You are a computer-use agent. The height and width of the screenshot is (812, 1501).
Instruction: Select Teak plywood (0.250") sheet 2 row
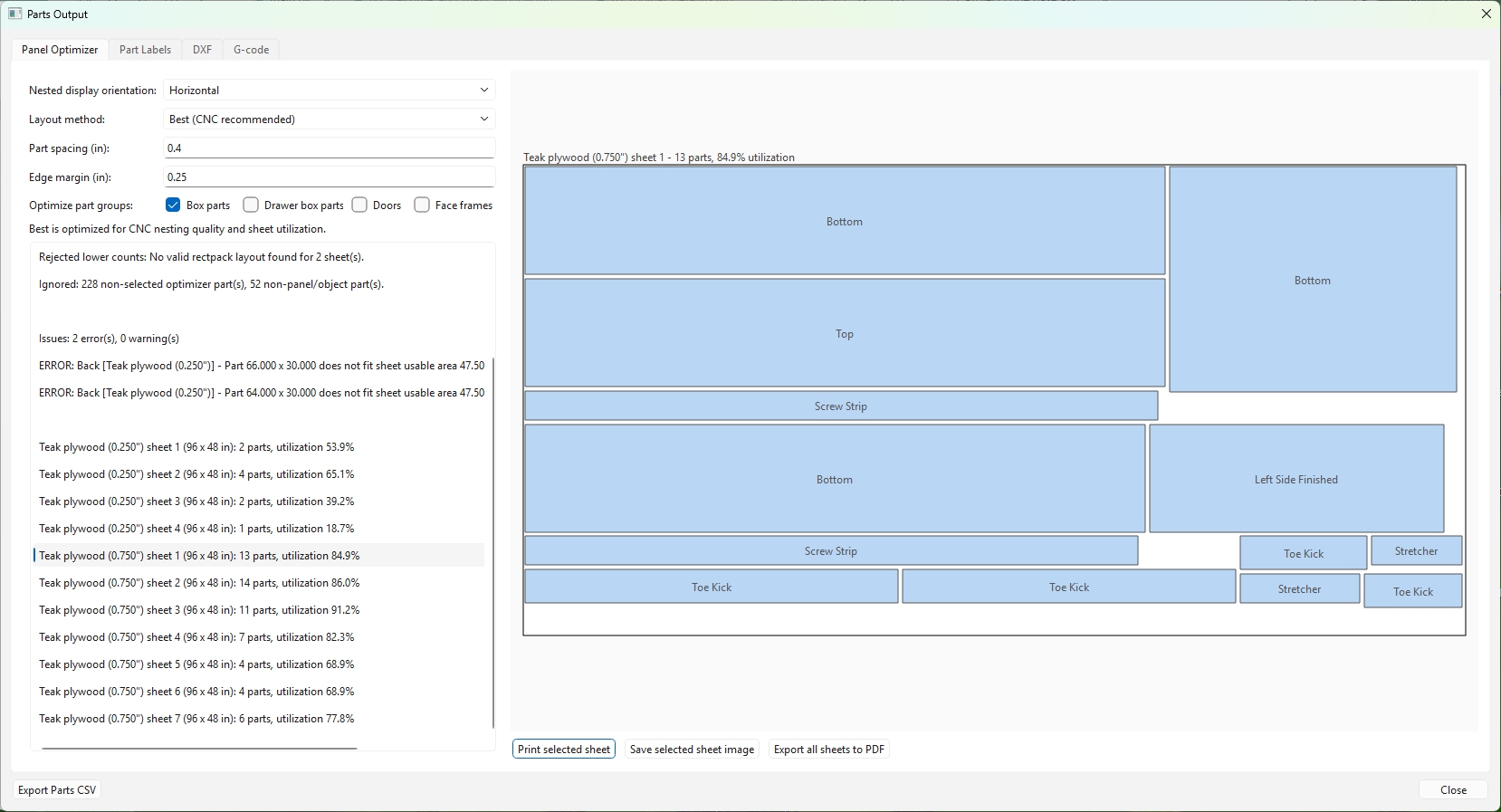259,474
